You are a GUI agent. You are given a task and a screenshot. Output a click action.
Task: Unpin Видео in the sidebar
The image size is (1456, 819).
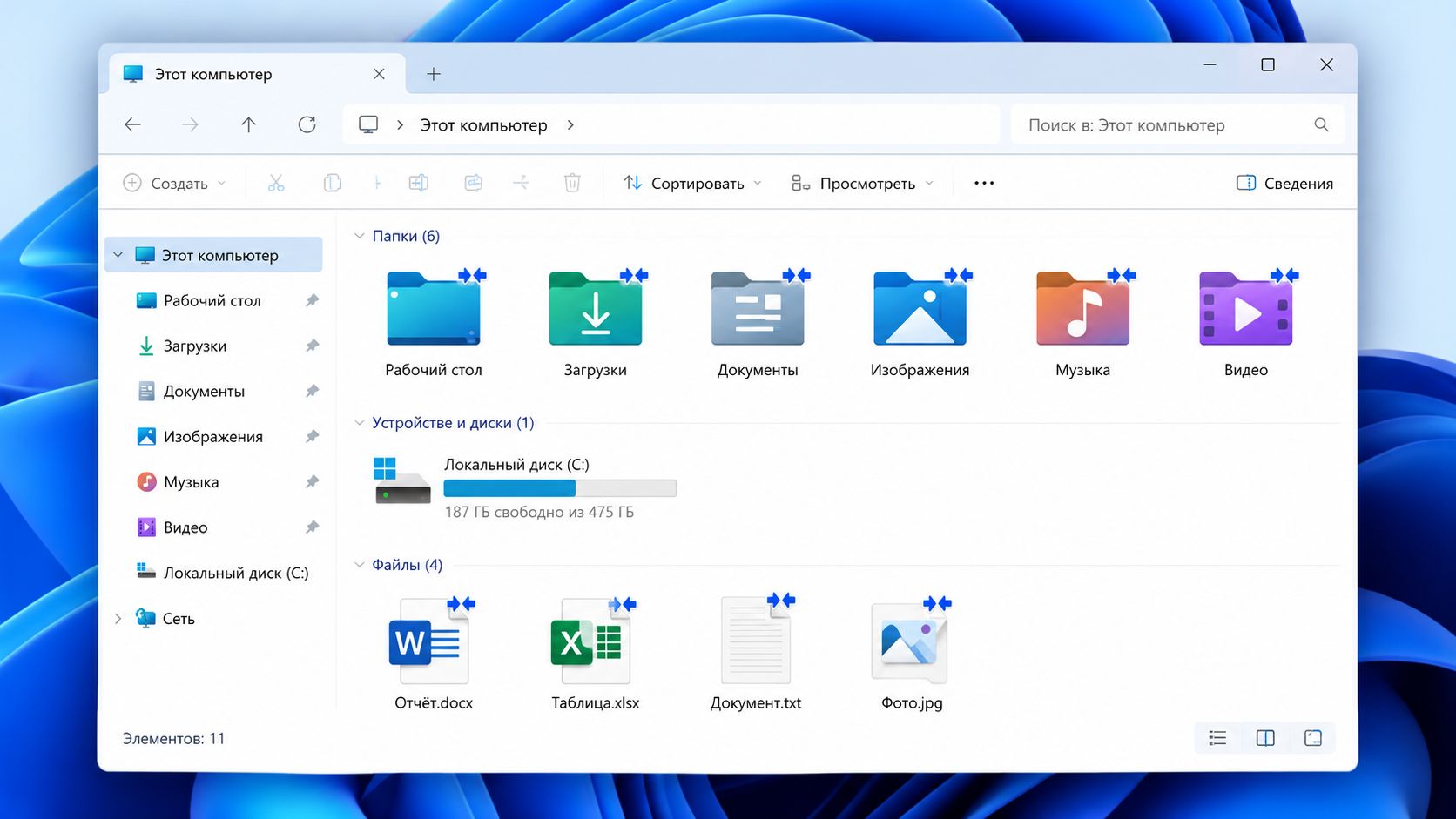[312, 527]
